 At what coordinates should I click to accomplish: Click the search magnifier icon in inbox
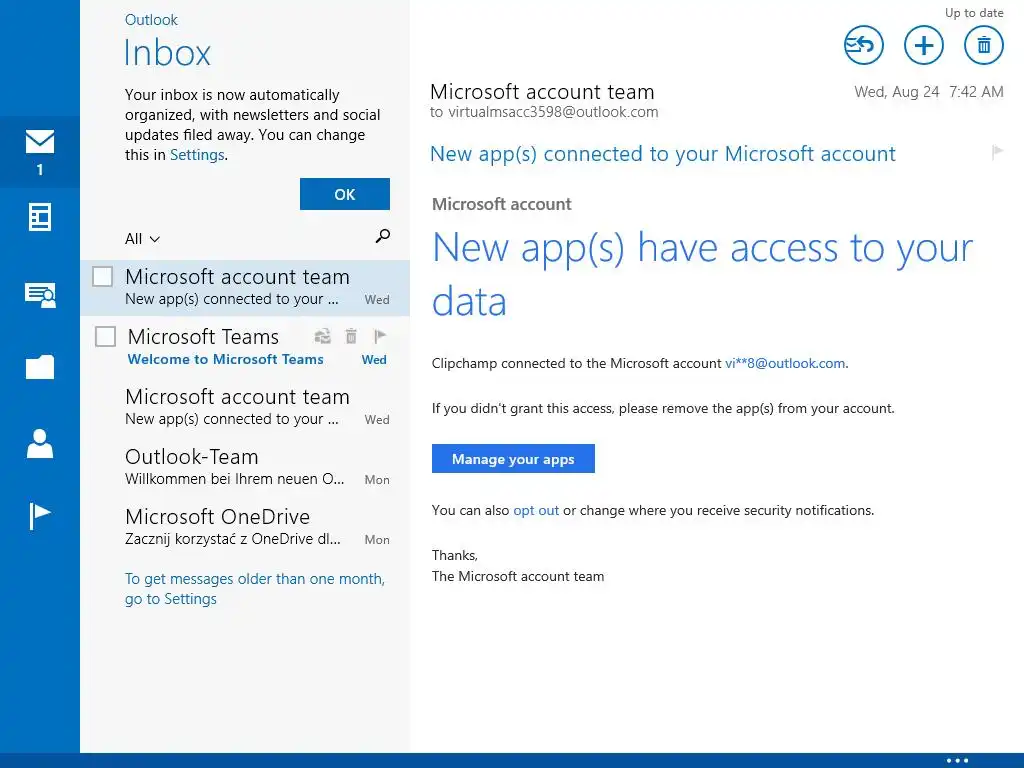[x=383, y=236]
